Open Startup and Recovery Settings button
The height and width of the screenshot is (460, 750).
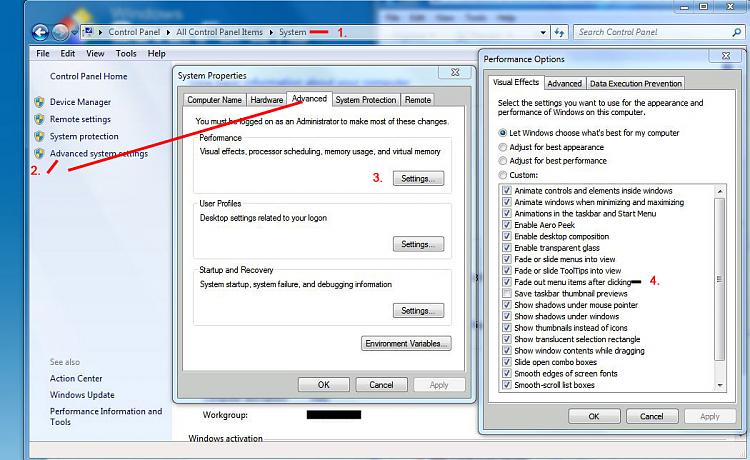pyautogui.click(x=419, y=310)
